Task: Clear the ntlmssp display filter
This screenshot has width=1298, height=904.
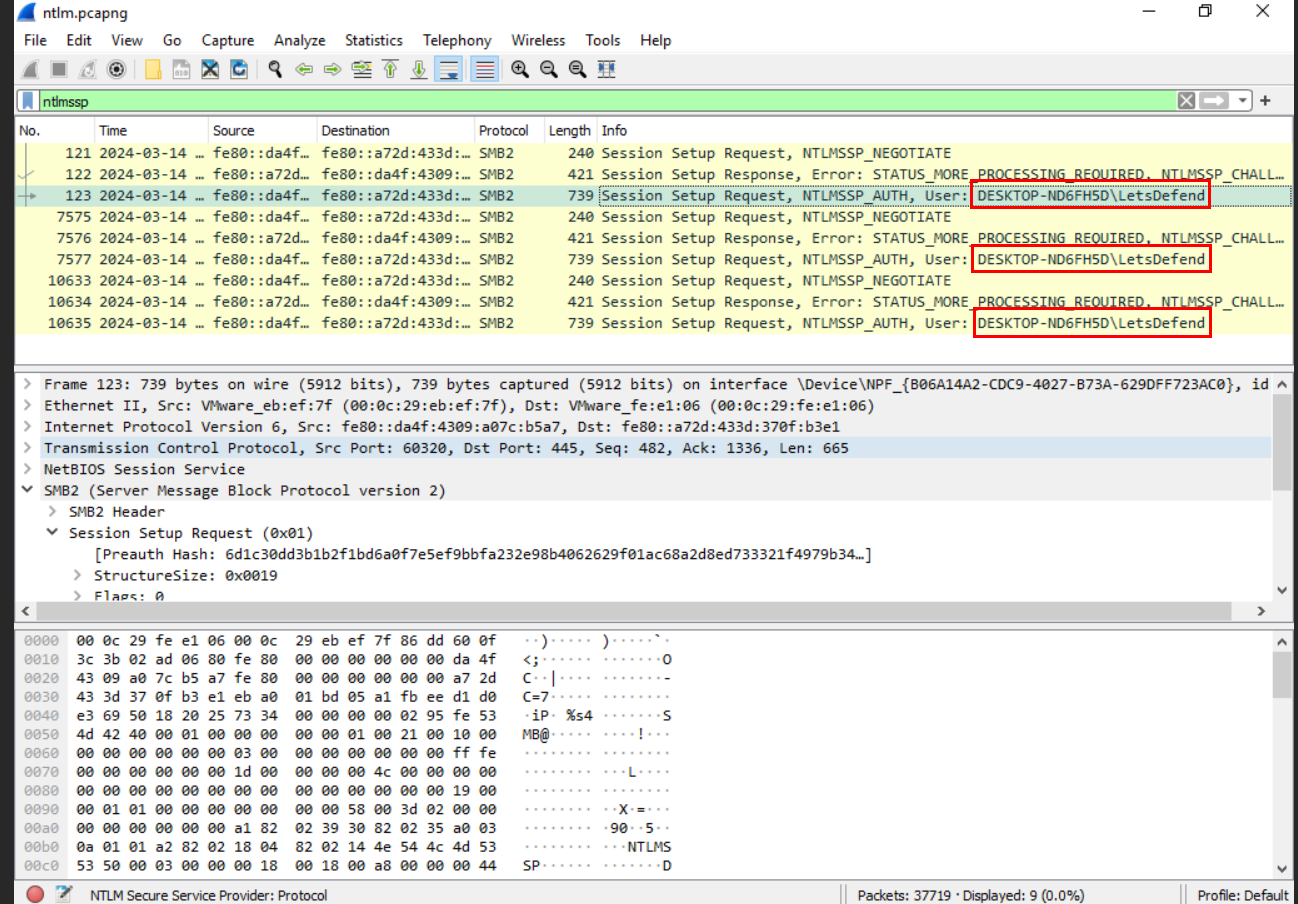Action: point(1186,100)
